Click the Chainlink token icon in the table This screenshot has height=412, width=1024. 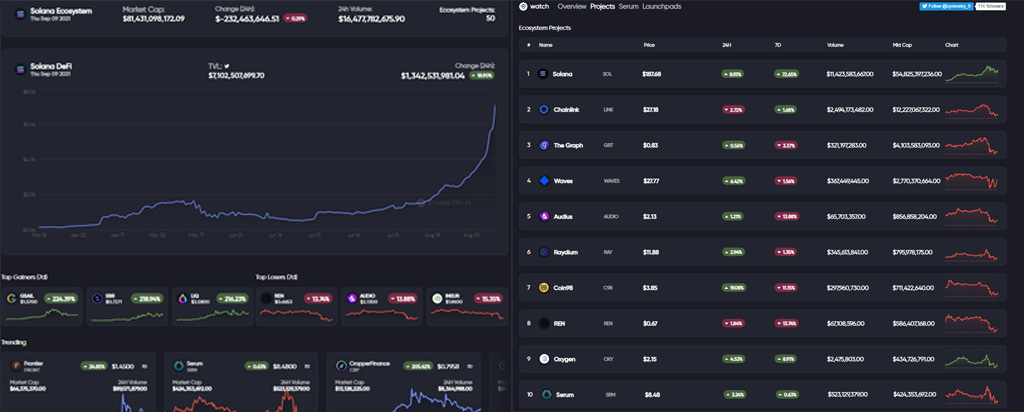pyautogui.click(x=543, y=110)
